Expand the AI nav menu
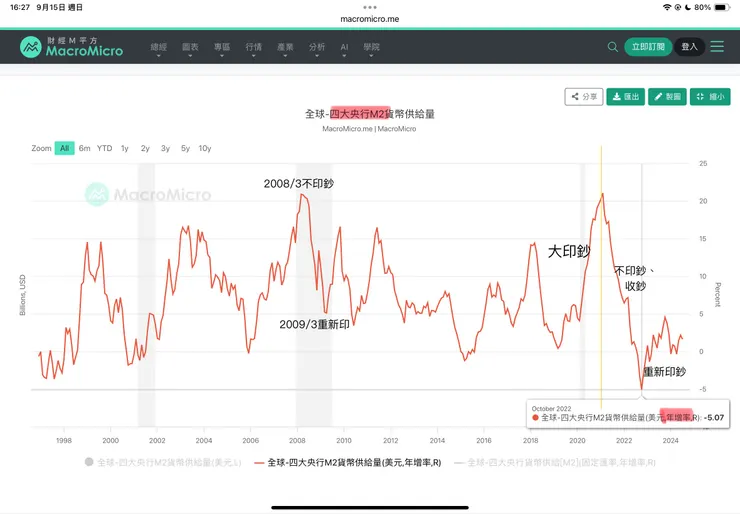740x514 pixels. point(344,47)
